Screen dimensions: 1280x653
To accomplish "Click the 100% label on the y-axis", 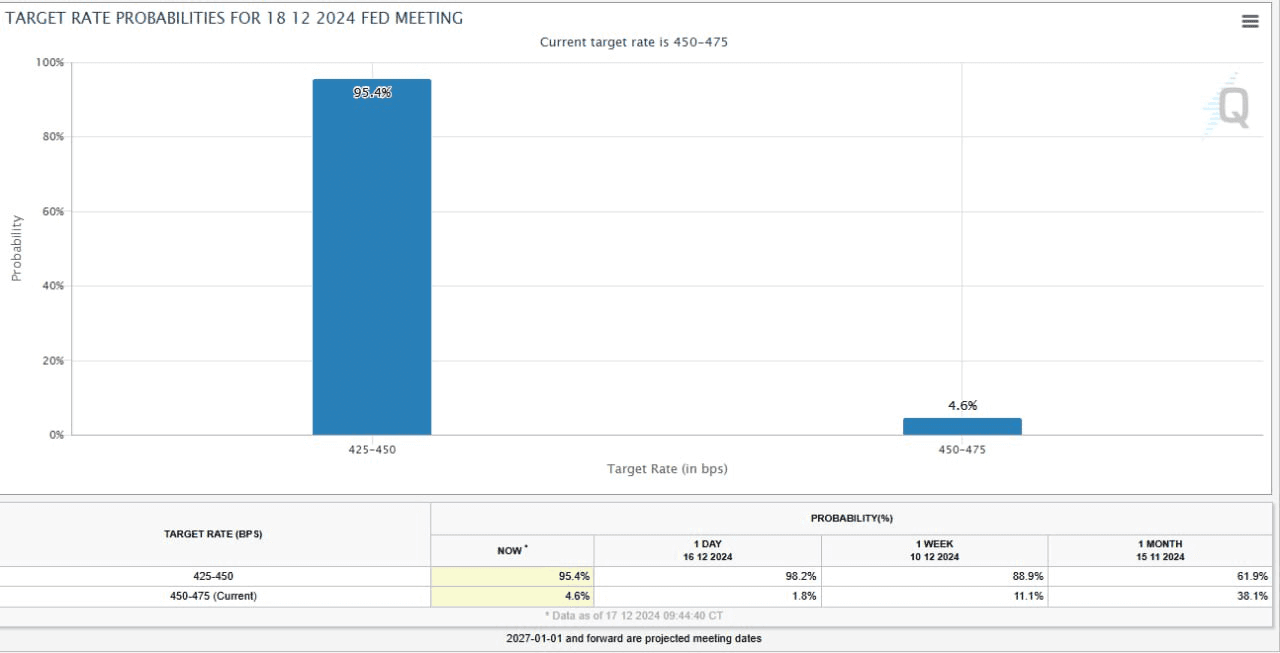I will point(50,62).
